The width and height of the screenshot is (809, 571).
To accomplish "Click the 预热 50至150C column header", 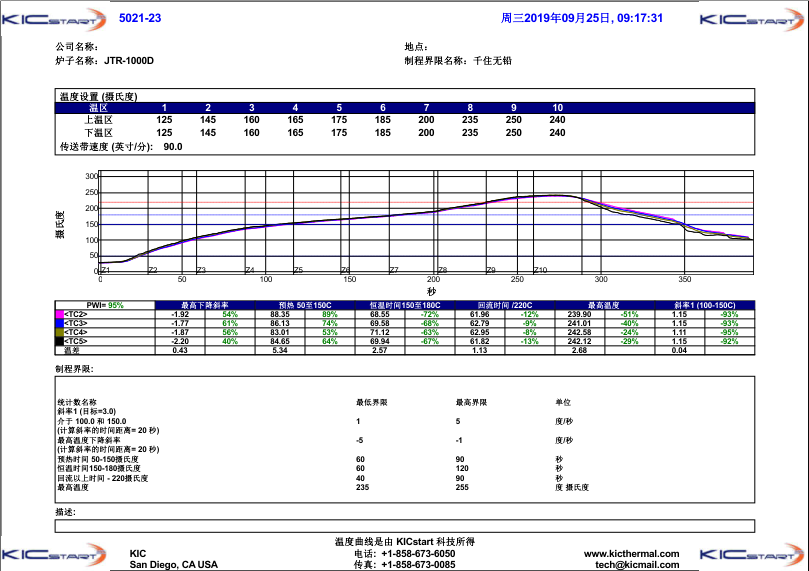I will tap(305, 305).
